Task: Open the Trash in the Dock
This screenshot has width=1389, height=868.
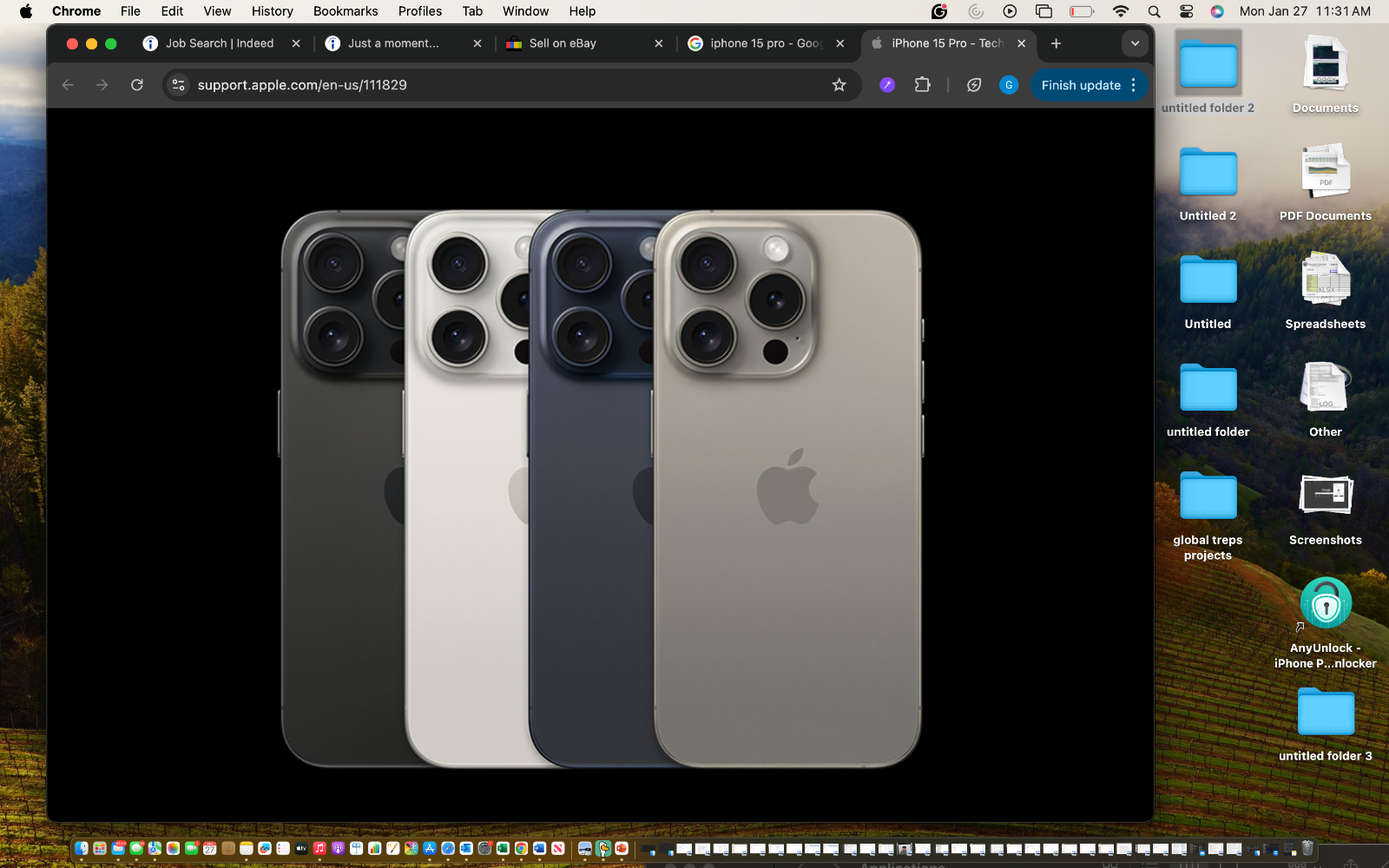Action: [x=1307, y=848]
